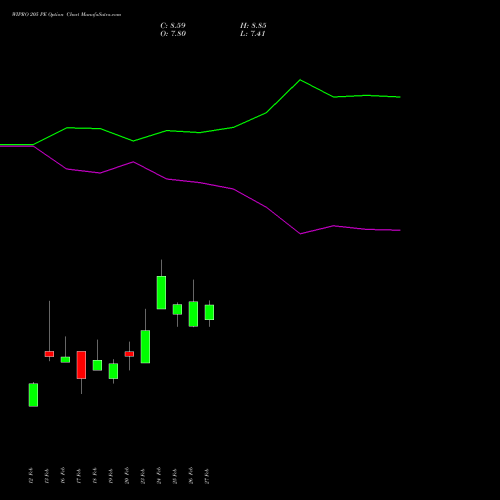500x500 pixels.
Task: Click the green candle for 18 Feb
Action: pyautogui.click(x=97, y=365)
